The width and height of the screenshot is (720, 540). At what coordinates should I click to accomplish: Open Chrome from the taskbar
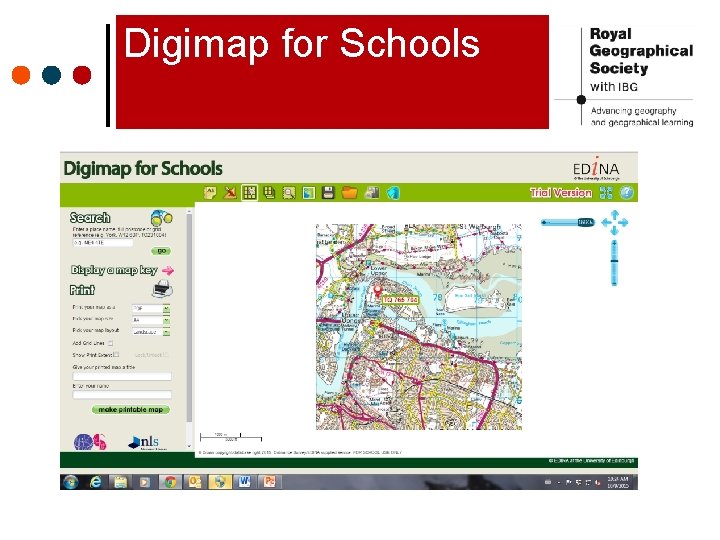(170, 482)
